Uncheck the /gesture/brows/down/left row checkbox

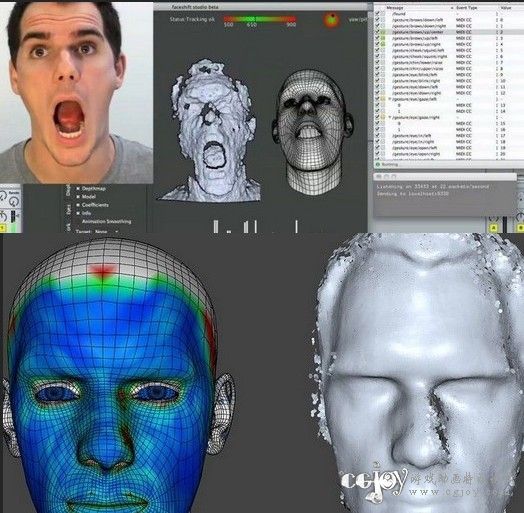tap(378, 20)
